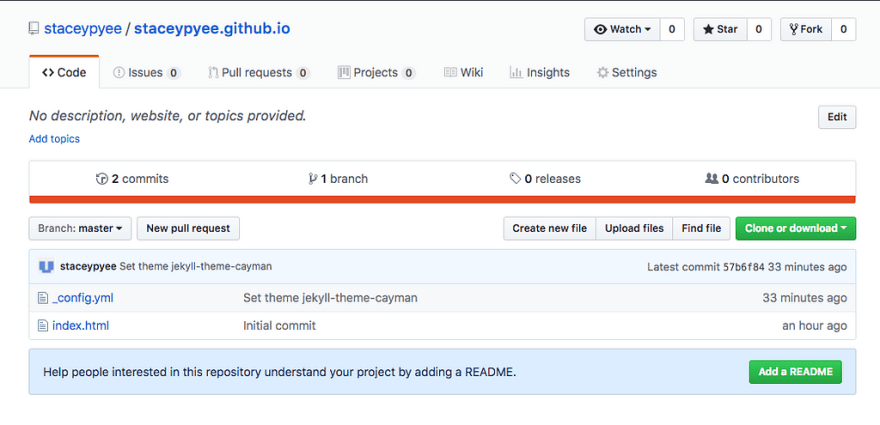880x425 pixels.
Task: Click Upload files
Action: click(634, 229)
